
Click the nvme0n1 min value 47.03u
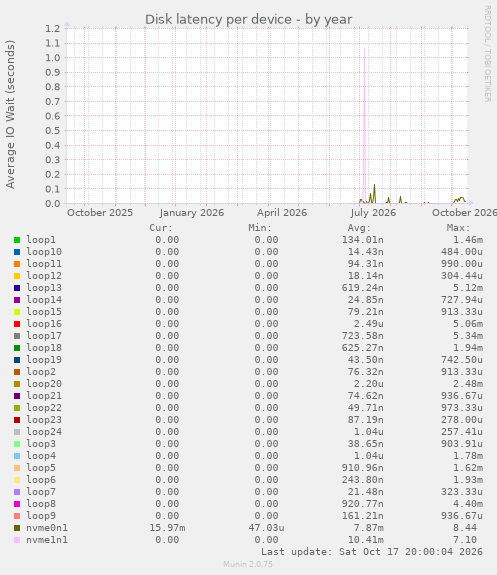(266, 528)
